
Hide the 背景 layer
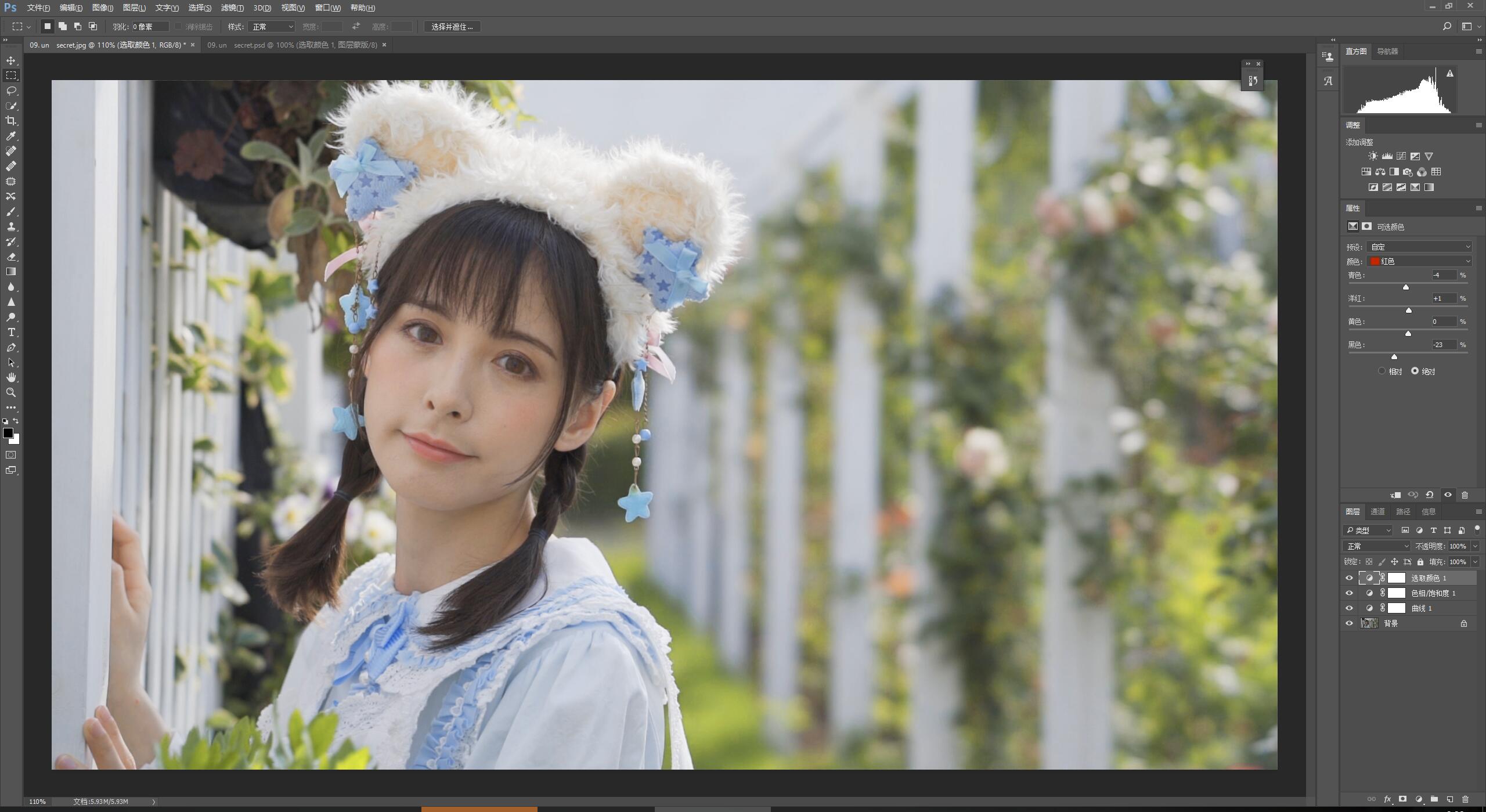1349,623
